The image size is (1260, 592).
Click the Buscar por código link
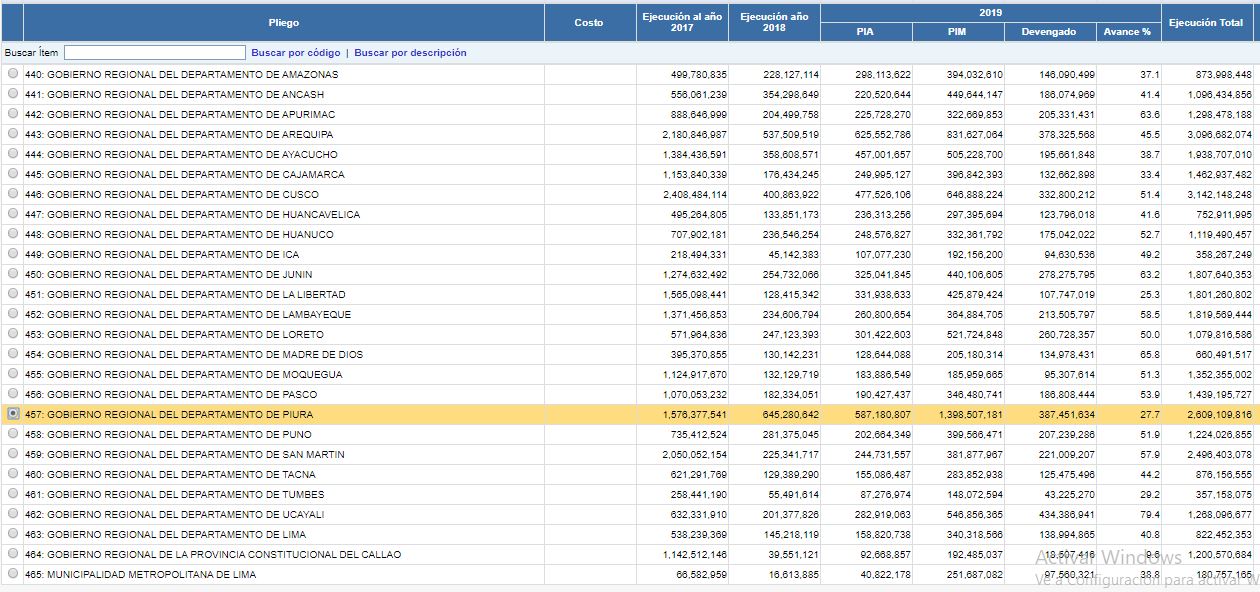[x=295, y=53]
